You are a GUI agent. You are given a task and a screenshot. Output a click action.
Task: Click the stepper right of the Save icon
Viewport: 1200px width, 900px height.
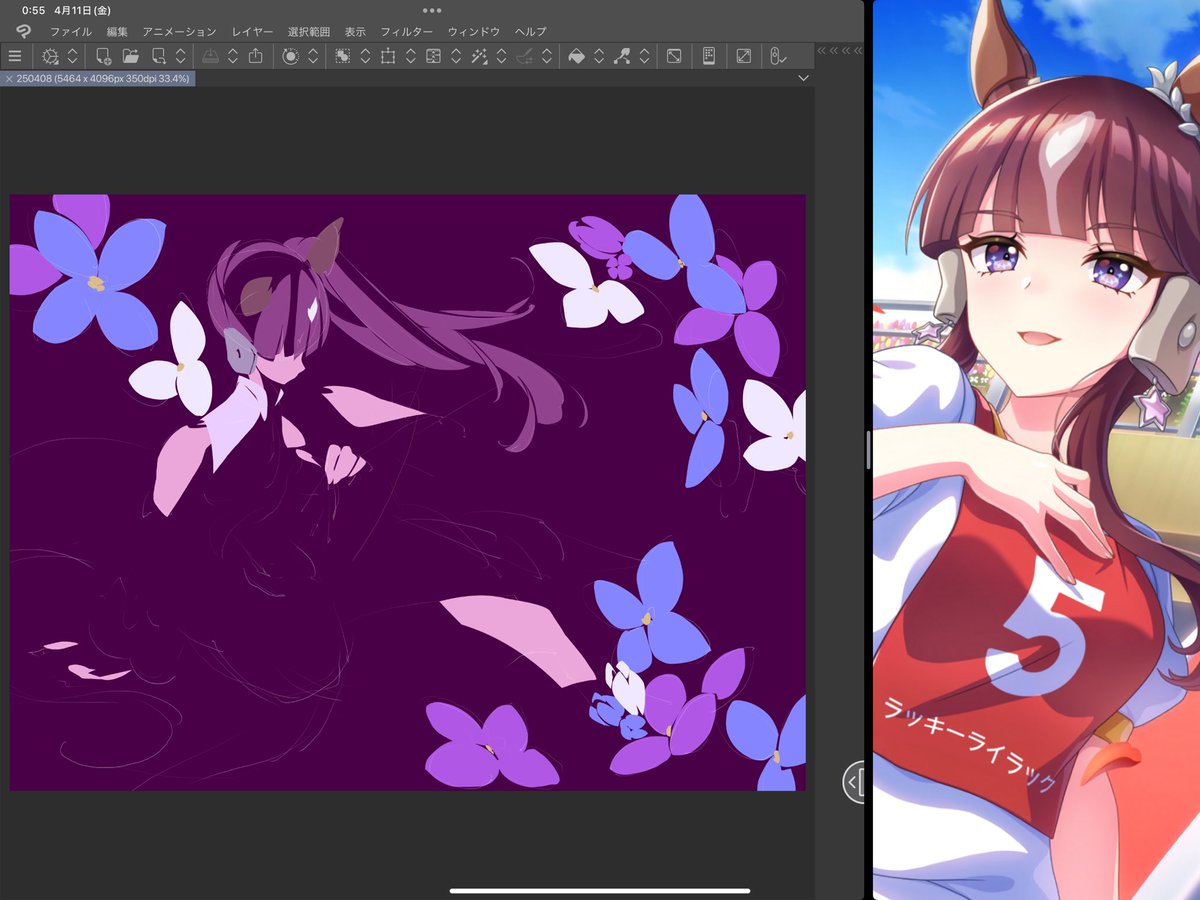tap(180, 56)
